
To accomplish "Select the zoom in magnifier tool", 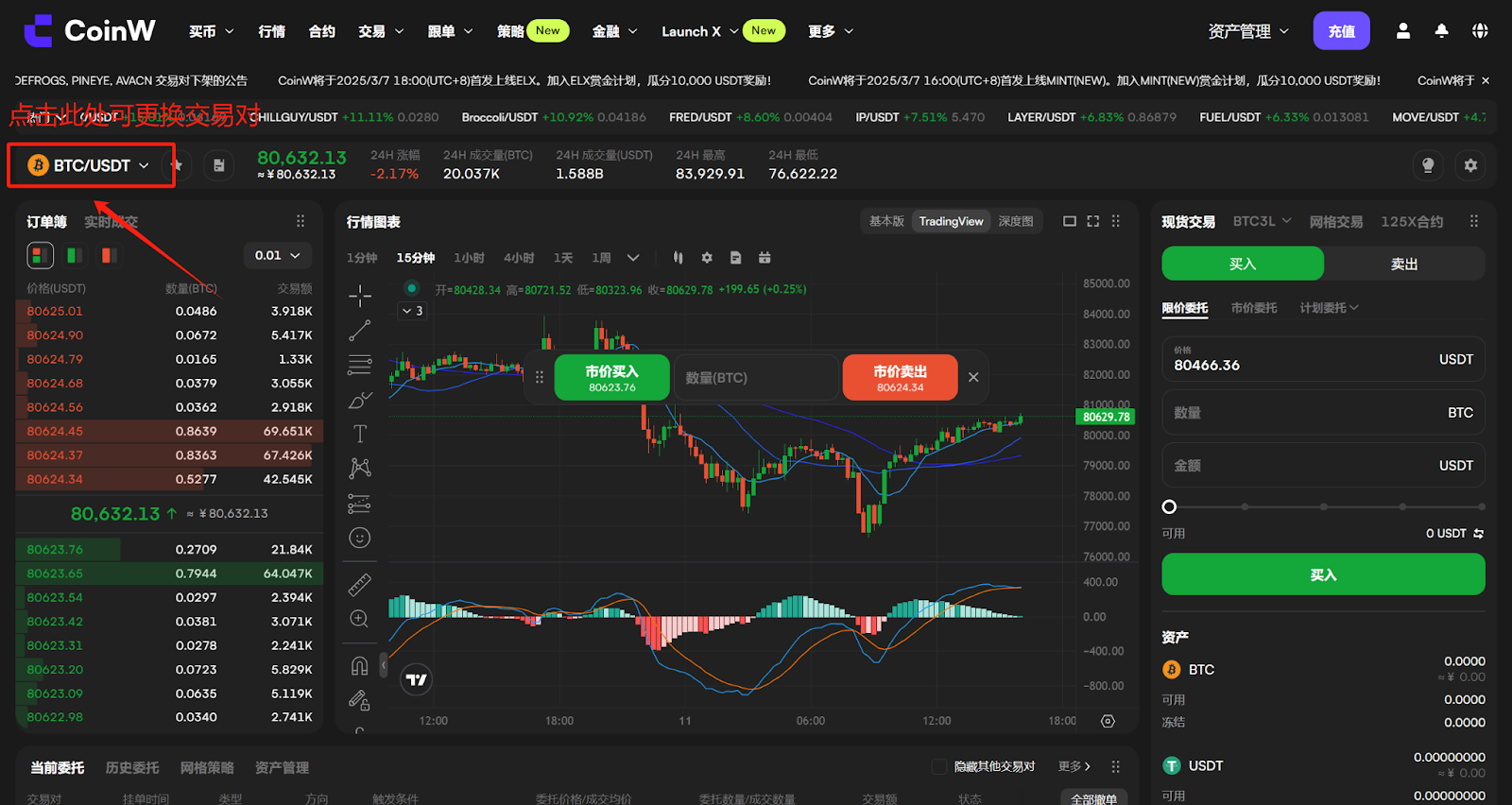I will tap(360, 619).
